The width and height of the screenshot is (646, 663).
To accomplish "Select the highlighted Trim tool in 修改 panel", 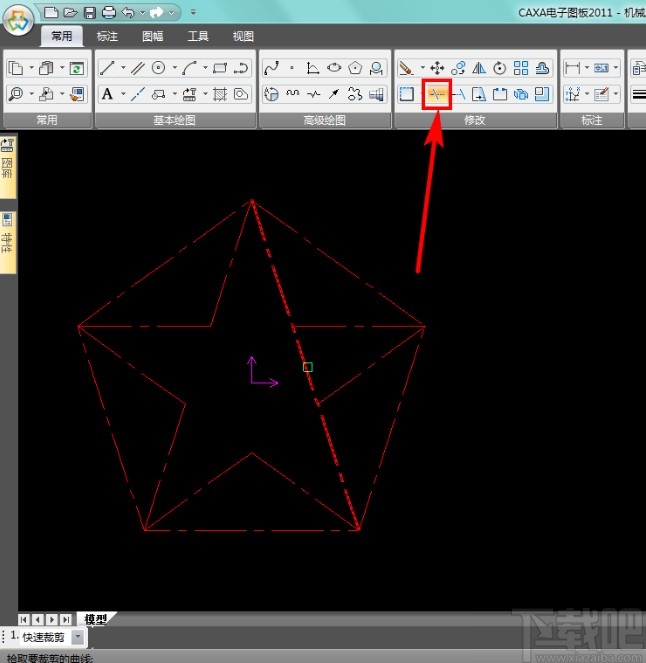I will point(437,95).
